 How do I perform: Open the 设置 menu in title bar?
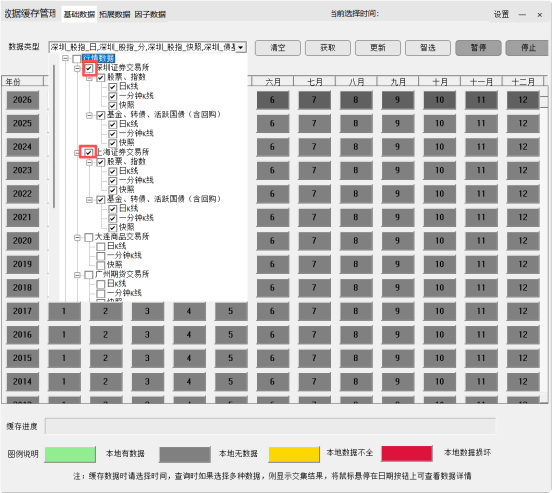point(501,14)
